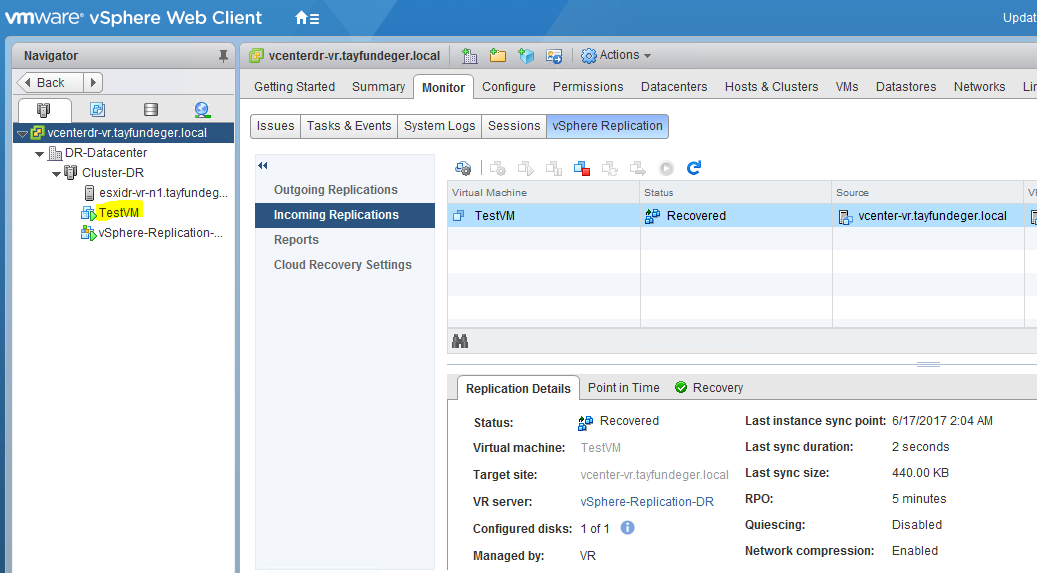Image resolution: width=1037 pixels, height=573 pixels.
Task: Click the Stop replication red square icon
Action: [582, 168]
